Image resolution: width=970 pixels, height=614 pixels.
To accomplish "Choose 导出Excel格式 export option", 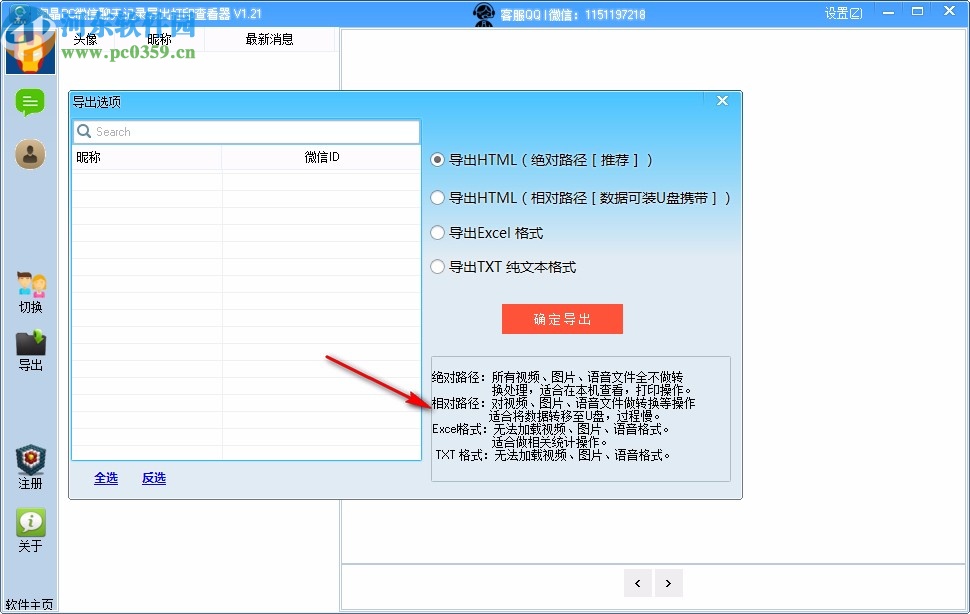I will (x=437, y=232).
